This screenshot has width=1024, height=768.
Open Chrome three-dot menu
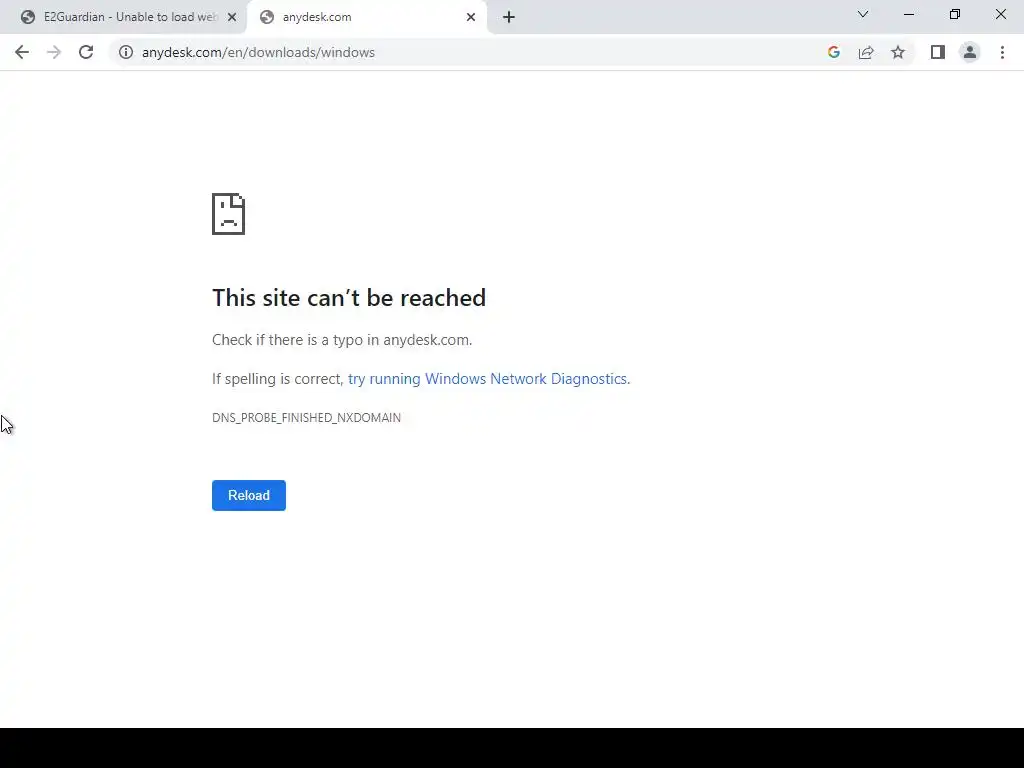tap(1002, 52)
